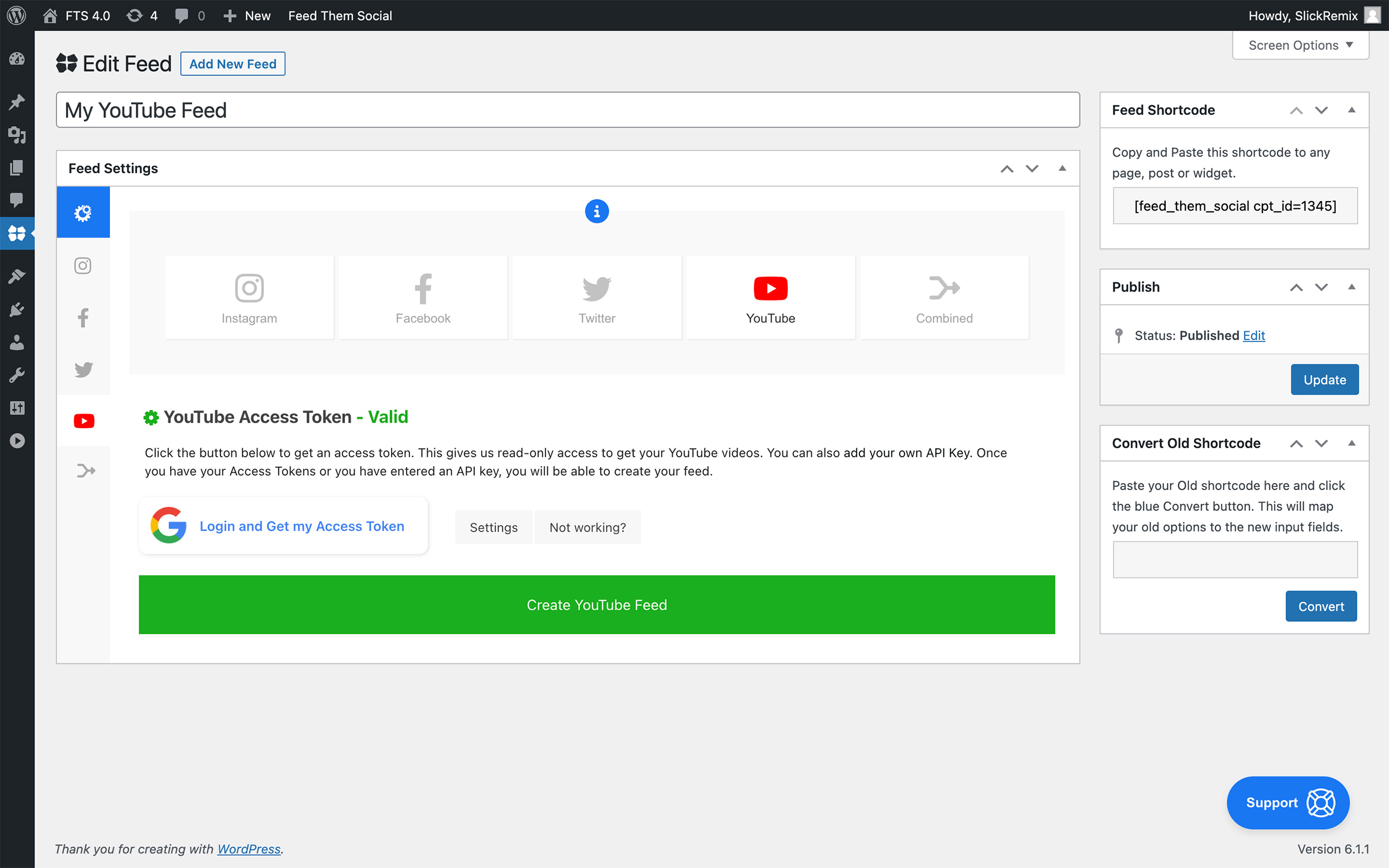The image size is (1389, 868).
Task: Open the New content menu
Action: (247, 16)
